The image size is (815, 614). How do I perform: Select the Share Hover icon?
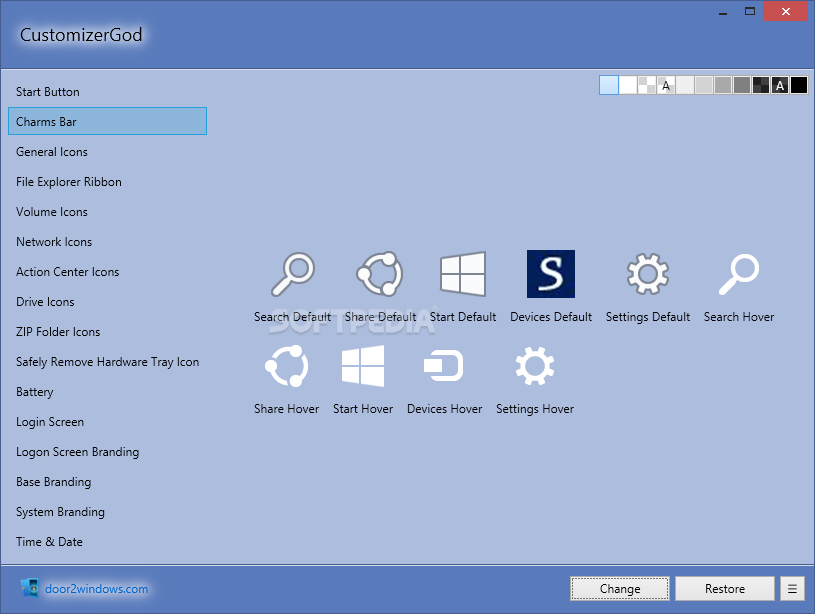tap(286, 366)
